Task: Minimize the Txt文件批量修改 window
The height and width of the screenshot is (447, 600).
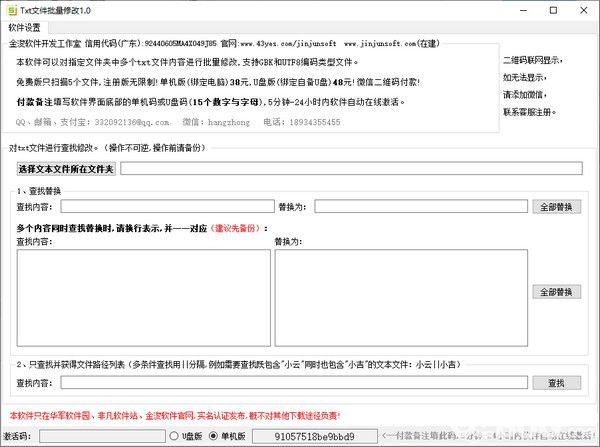Action: coord(523,10)
